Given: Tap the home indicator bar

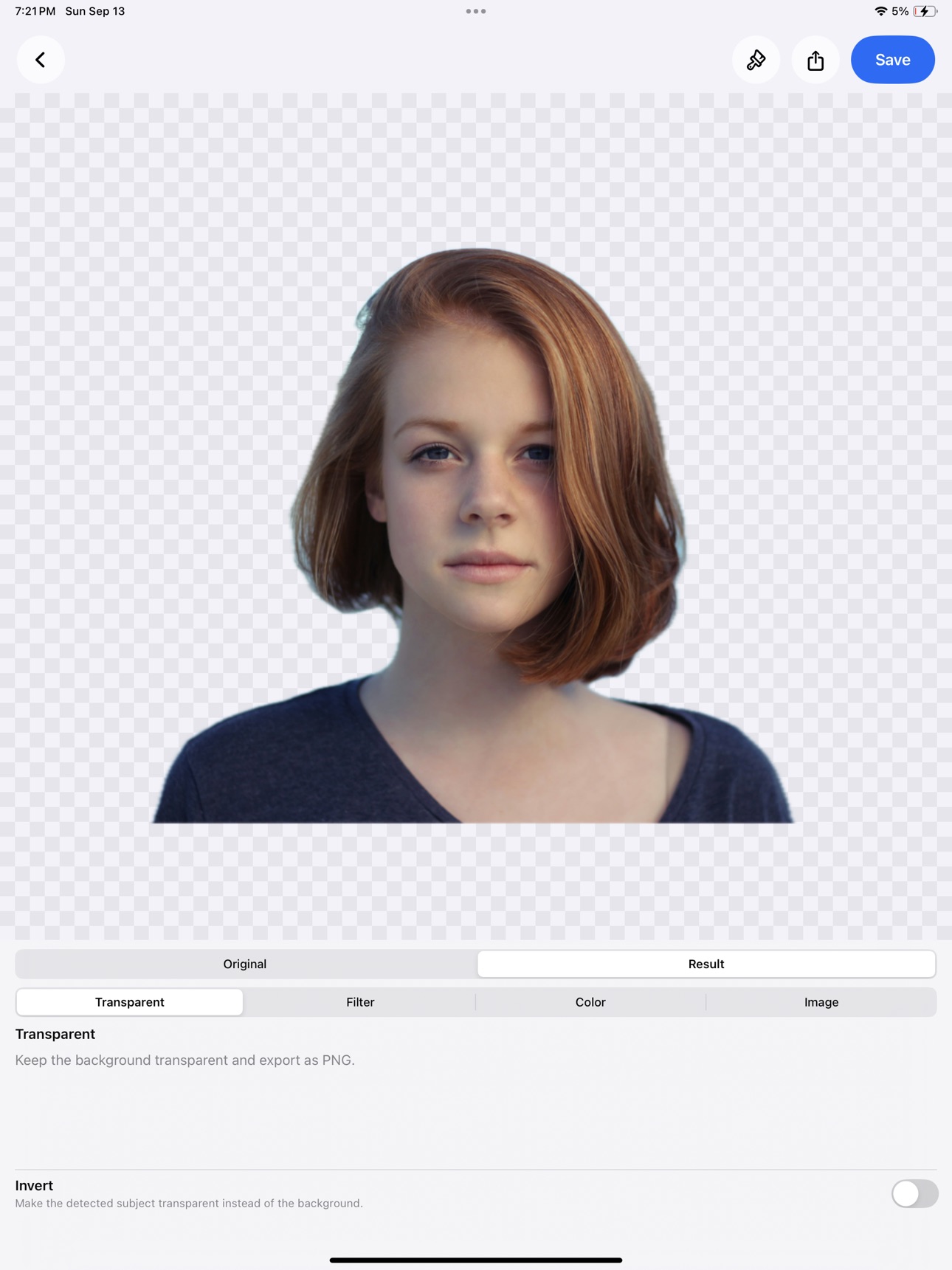Looking at the screenshot, I should click(476, 1260).
